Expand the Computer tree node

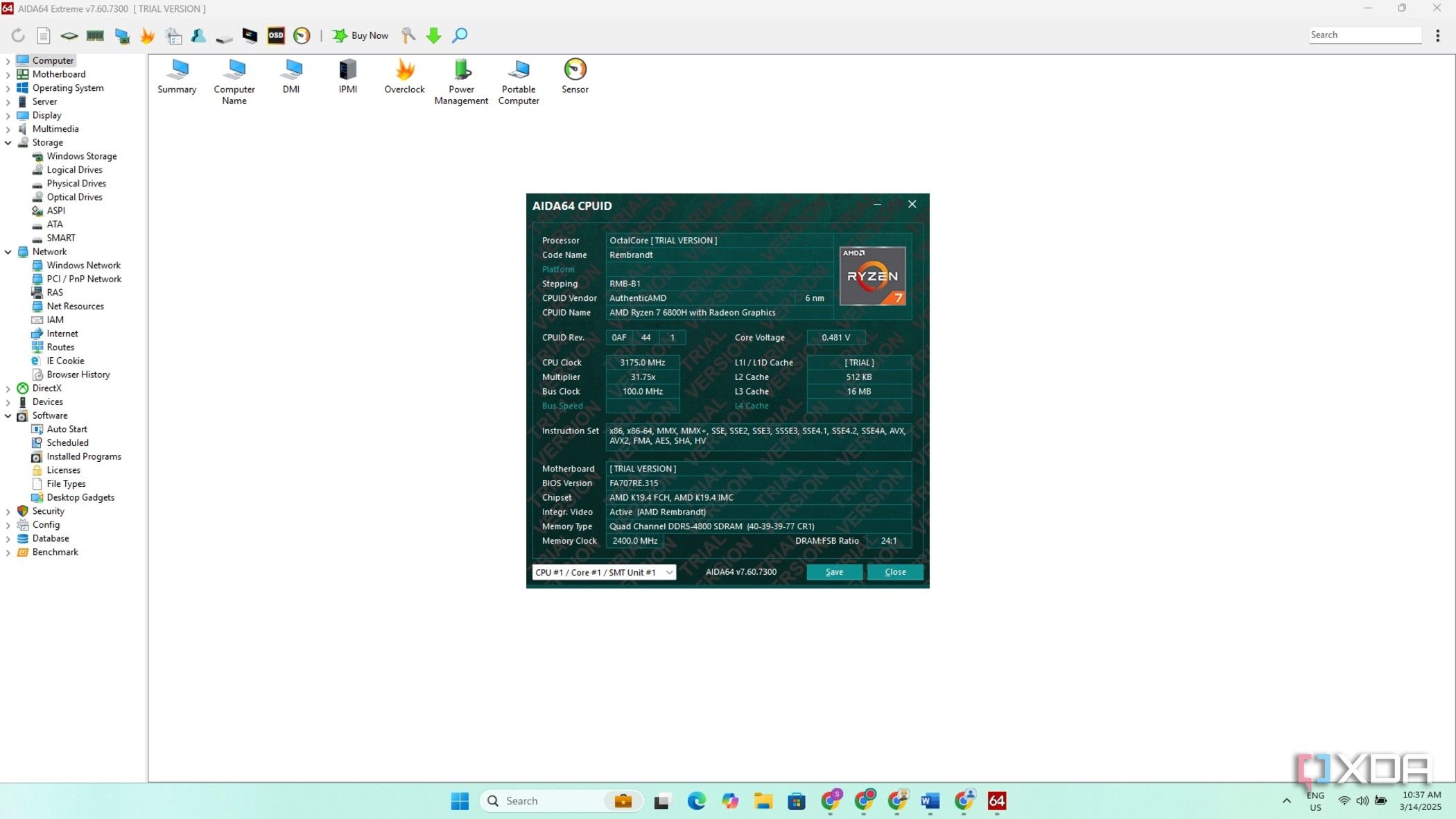tap(8, 61)
